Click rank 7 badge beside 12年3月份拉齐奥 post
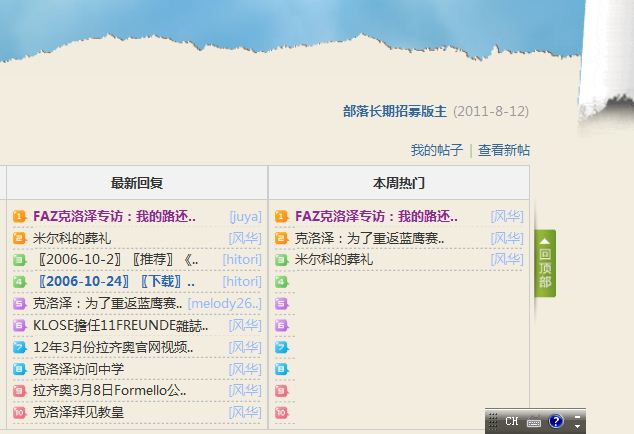 19,347
